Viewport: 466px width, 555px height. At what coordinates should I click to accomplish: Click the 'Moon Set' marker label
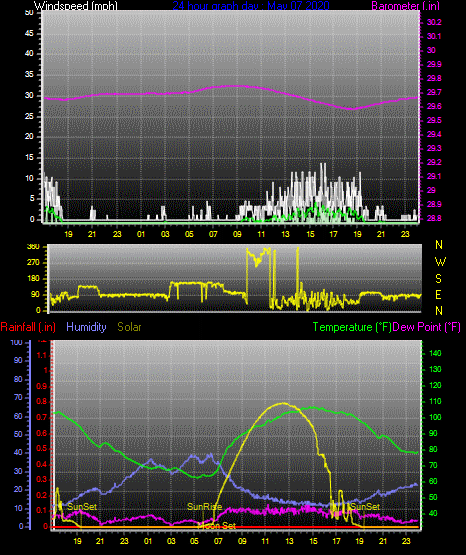click(217, 526)
